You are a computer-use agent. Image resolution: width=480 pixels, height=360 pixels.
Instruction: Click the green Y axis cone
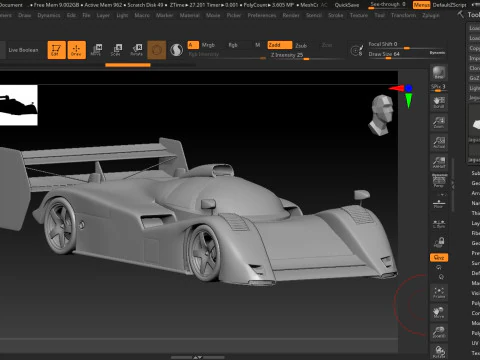click(409, 100)
